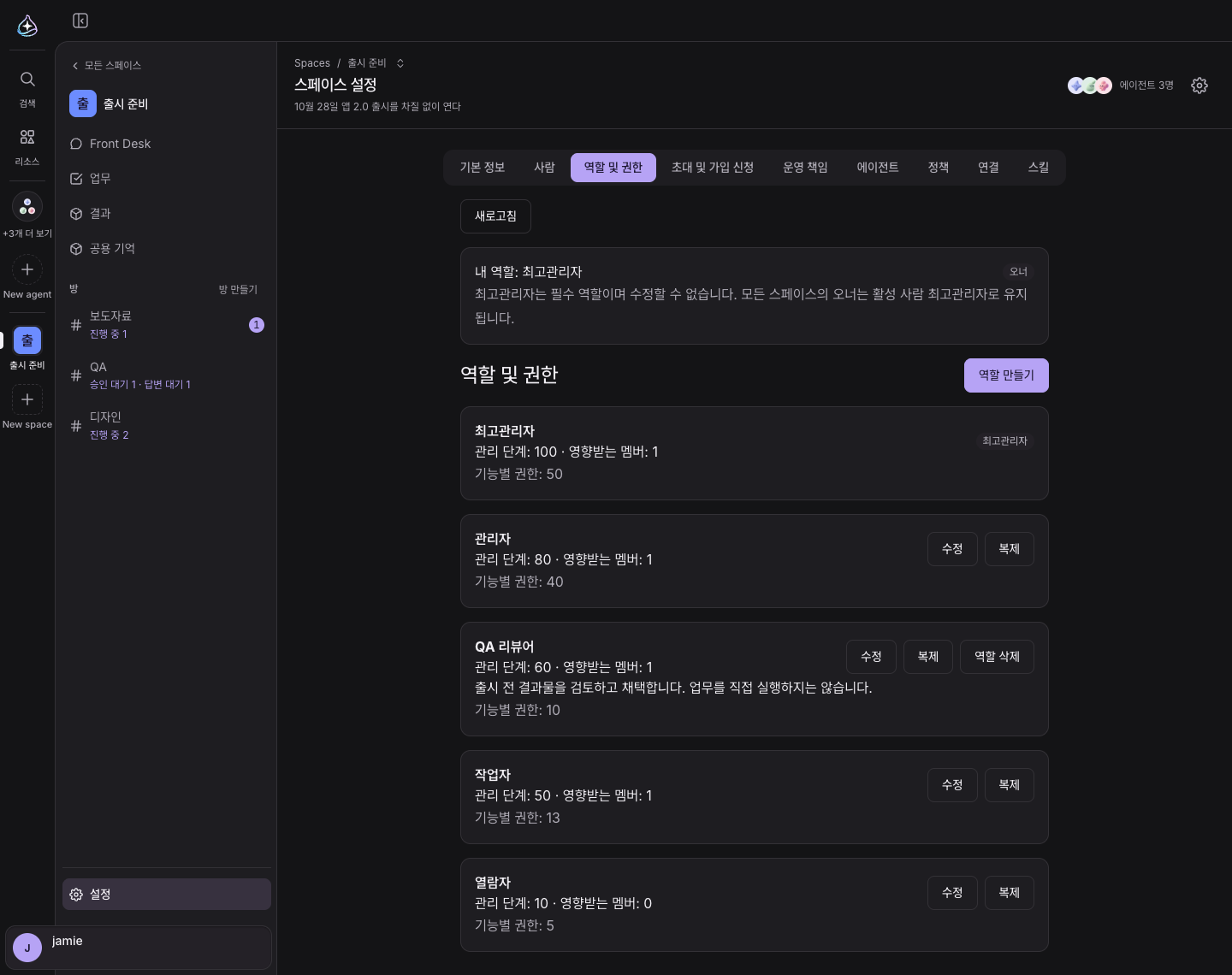Viewport: 1232px width, 975px height.
Task: Click the New space plus icon
Action: [27, 399]
